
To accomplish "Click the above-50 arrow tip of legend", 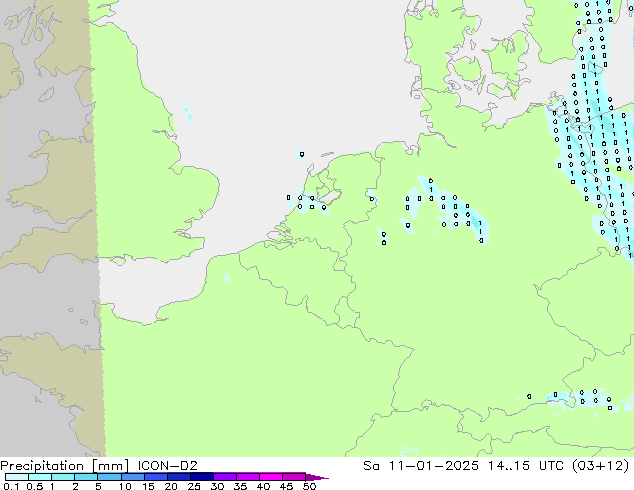I will click(x=317, y=477).
